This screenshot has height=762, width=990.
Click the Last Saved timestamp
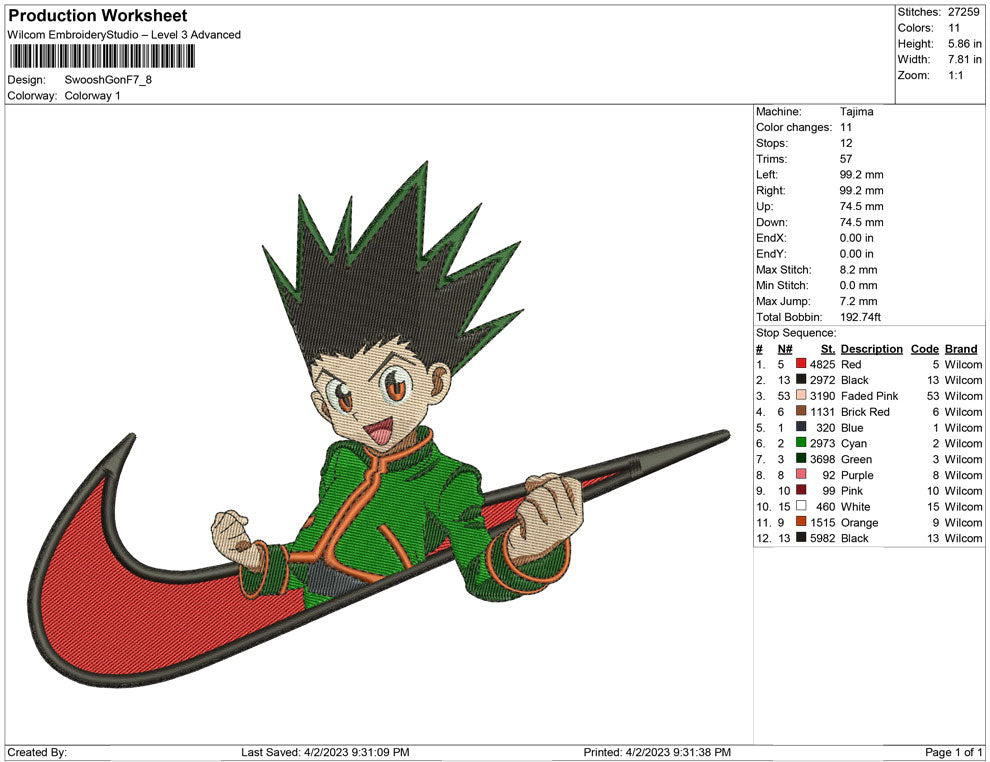tap(325, 752)
